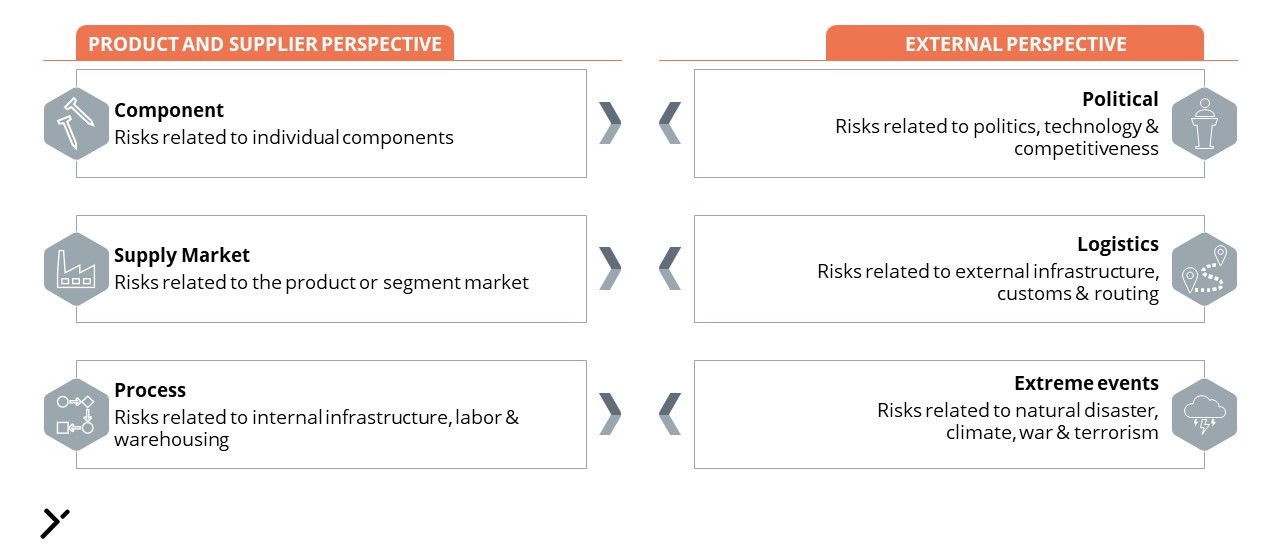Click the Process flowchart hexagon icon
1280x552 pixels.
(76, 415)
